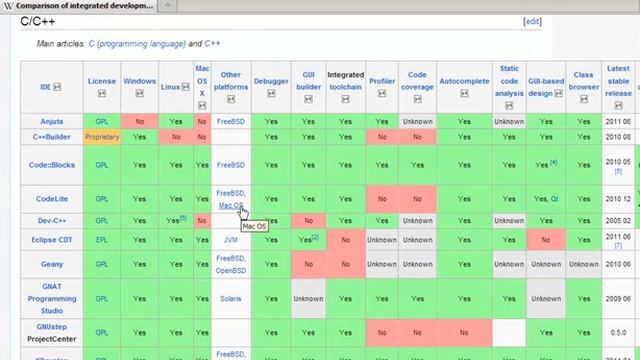Sort by Code coverage column icon
The height and width of the screenshot is (360, 640).
(x=417, y=99)
